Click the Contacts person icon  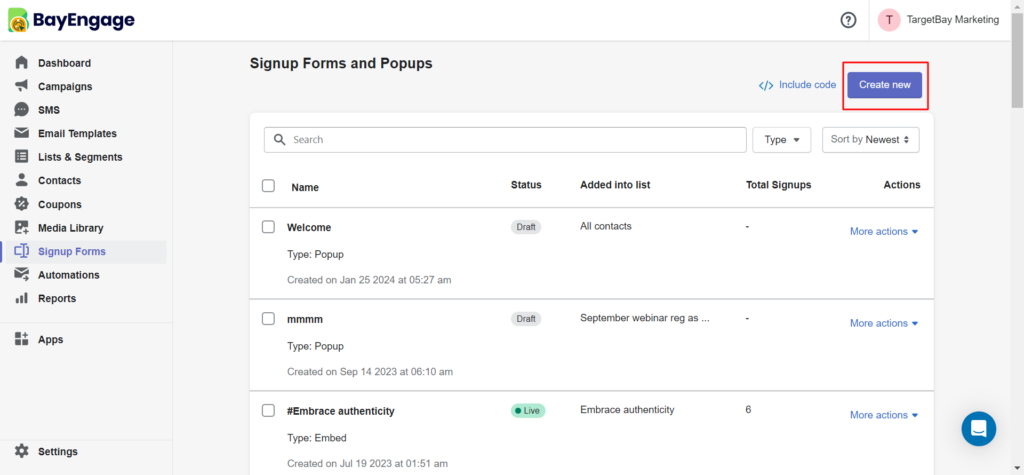coord(22,180)
